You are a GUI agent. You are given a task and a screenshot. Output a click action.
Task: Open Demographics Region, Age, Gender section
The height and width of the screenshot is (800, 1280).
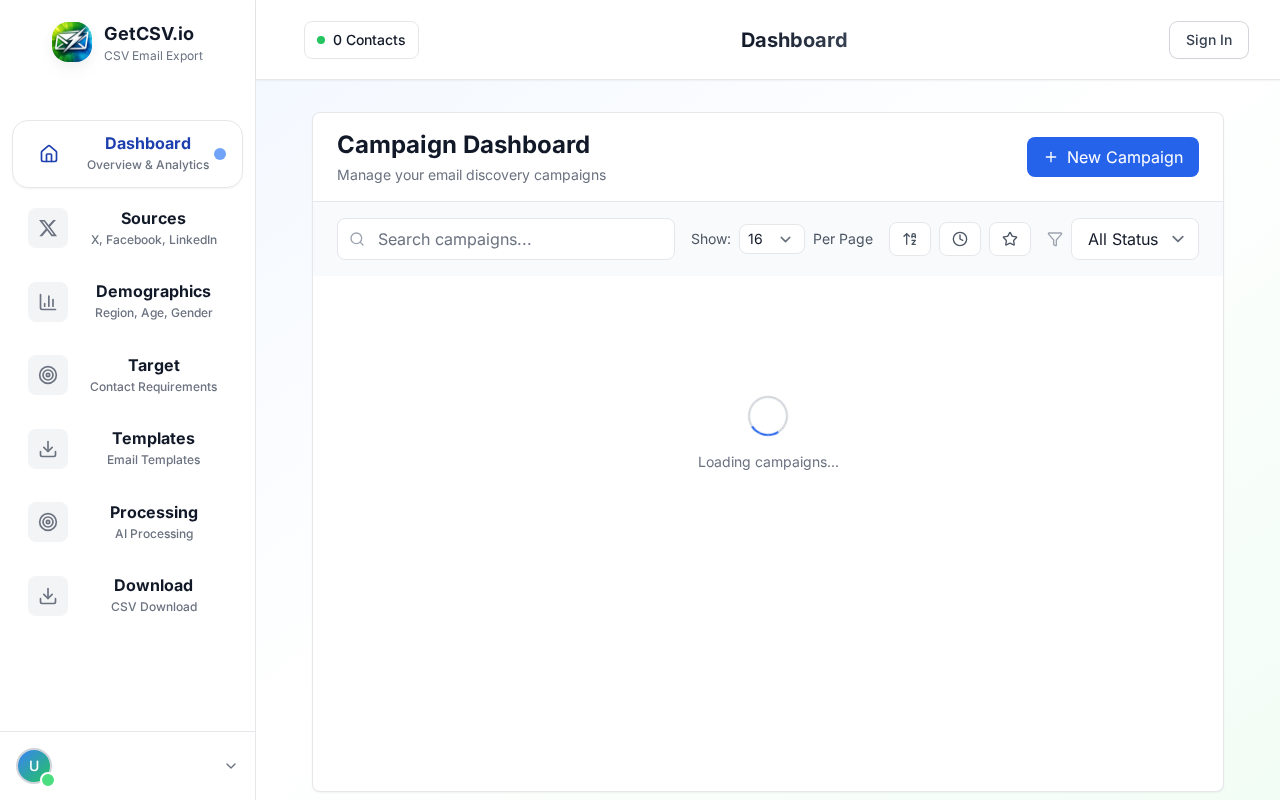tap(128, 302)
